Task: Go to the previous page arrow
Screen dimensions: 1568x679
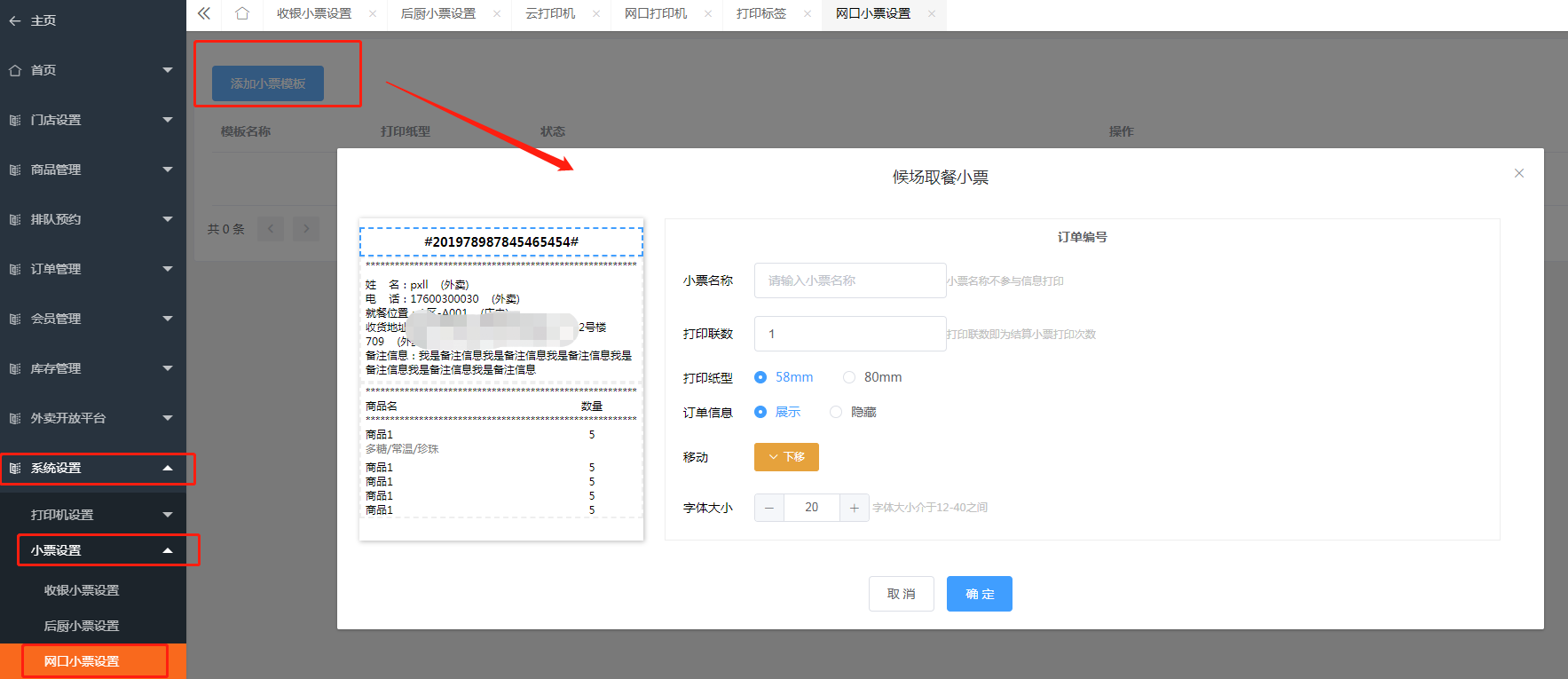Action: point(271,229)
